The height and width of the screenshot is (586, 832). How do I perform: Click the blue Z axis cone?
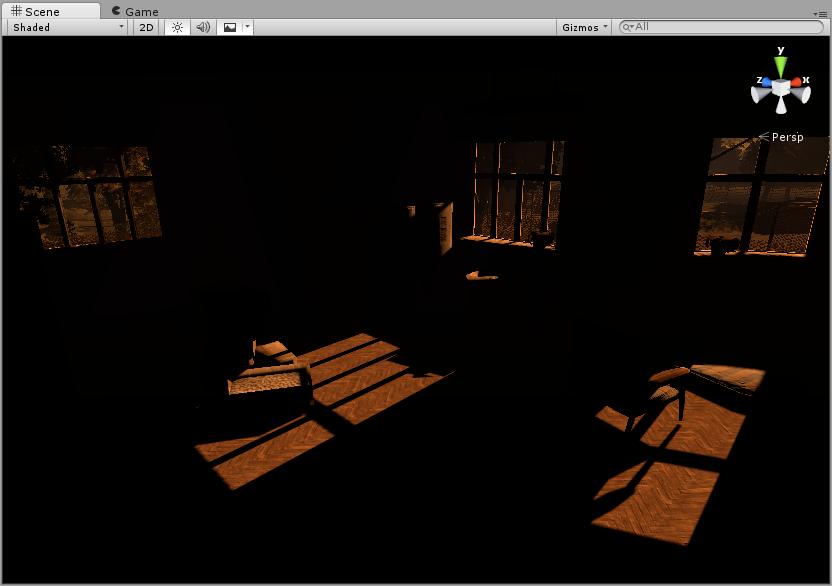766,82
